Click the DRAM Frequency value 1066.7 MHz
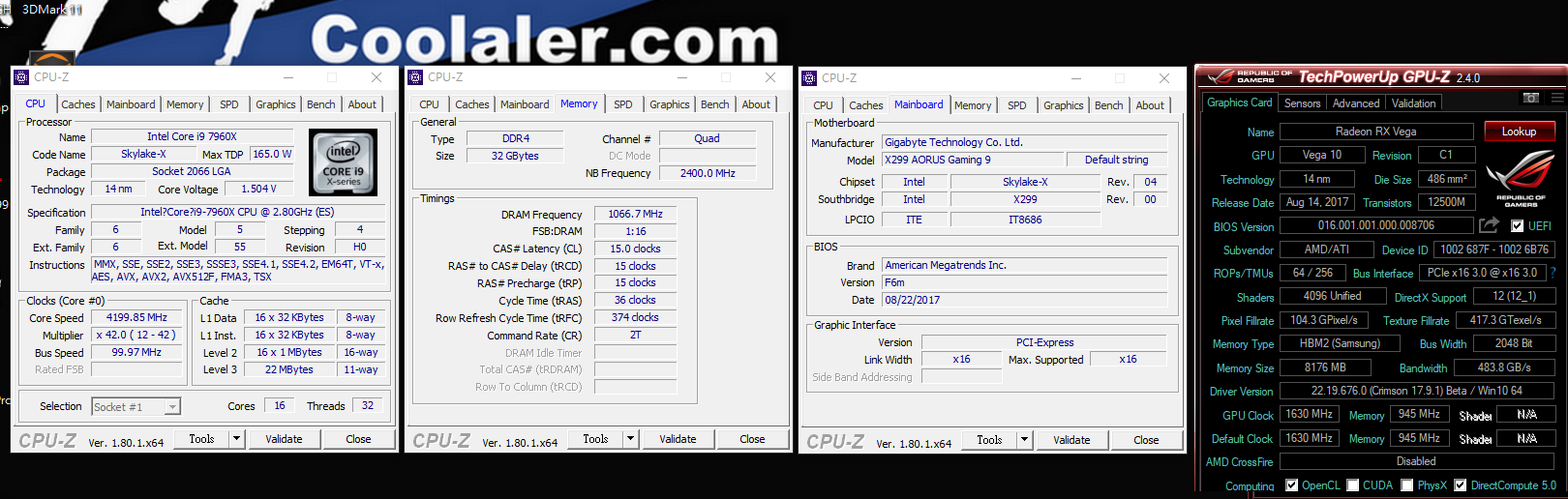 [635, 214]
